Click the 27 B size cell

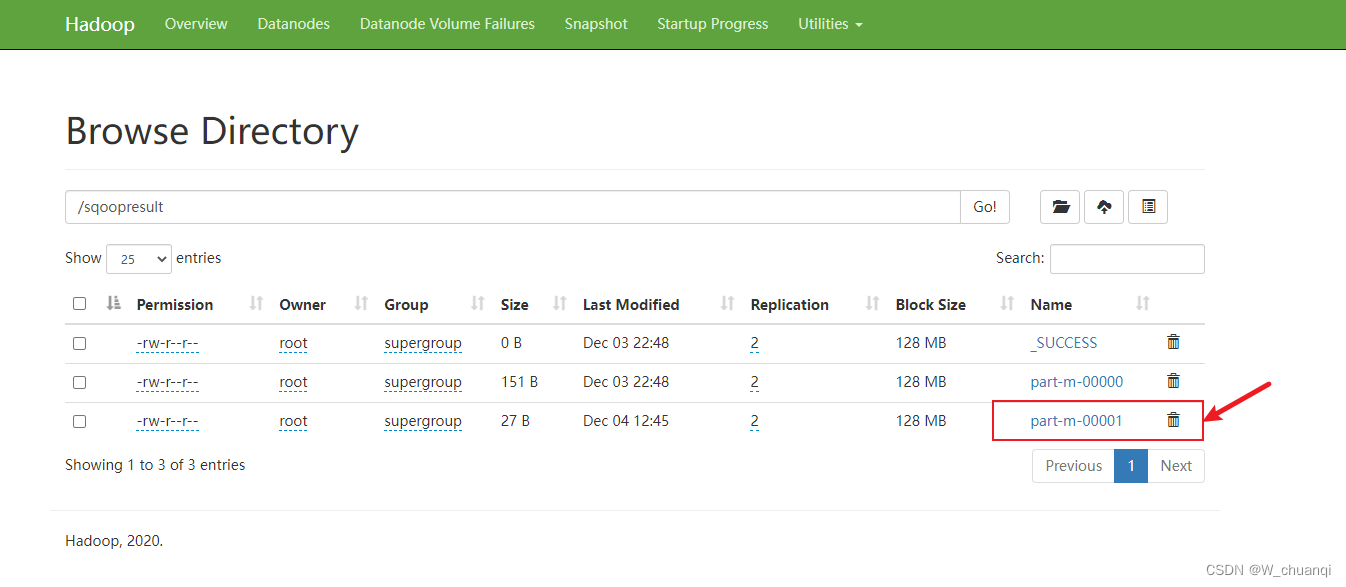[x=515, y=420]
